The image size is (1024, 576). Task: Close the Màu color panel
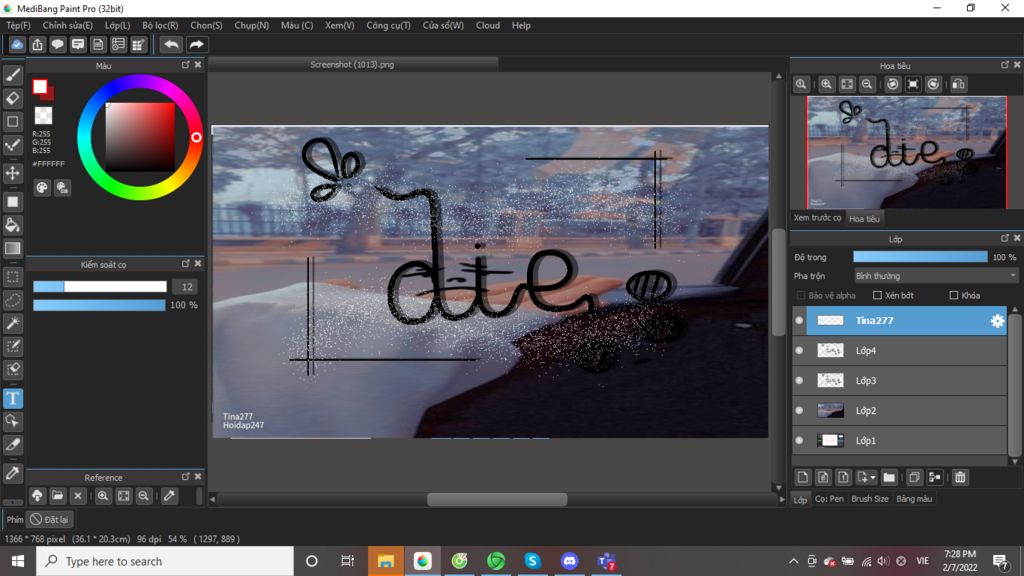point(198,65)
